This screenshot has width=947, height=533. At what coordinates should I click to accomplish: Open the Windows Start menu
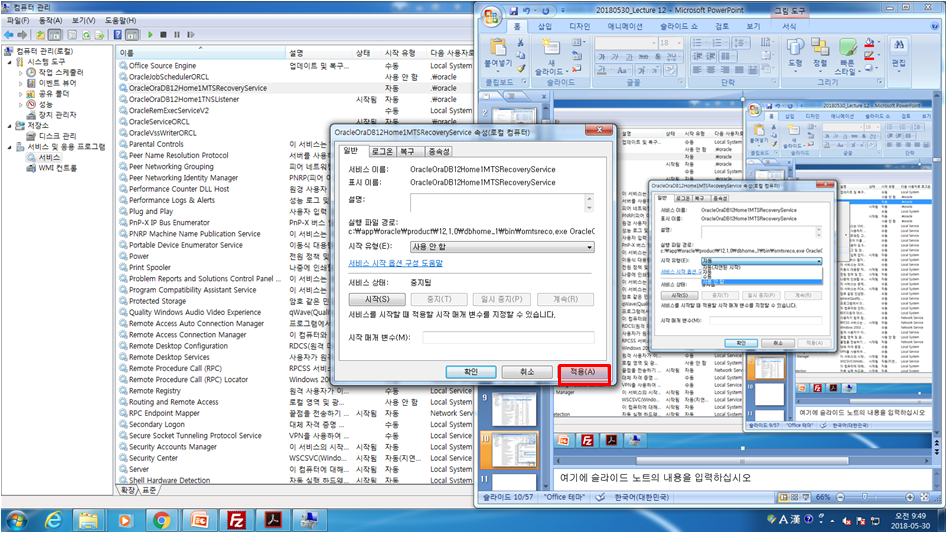[16, 520]
